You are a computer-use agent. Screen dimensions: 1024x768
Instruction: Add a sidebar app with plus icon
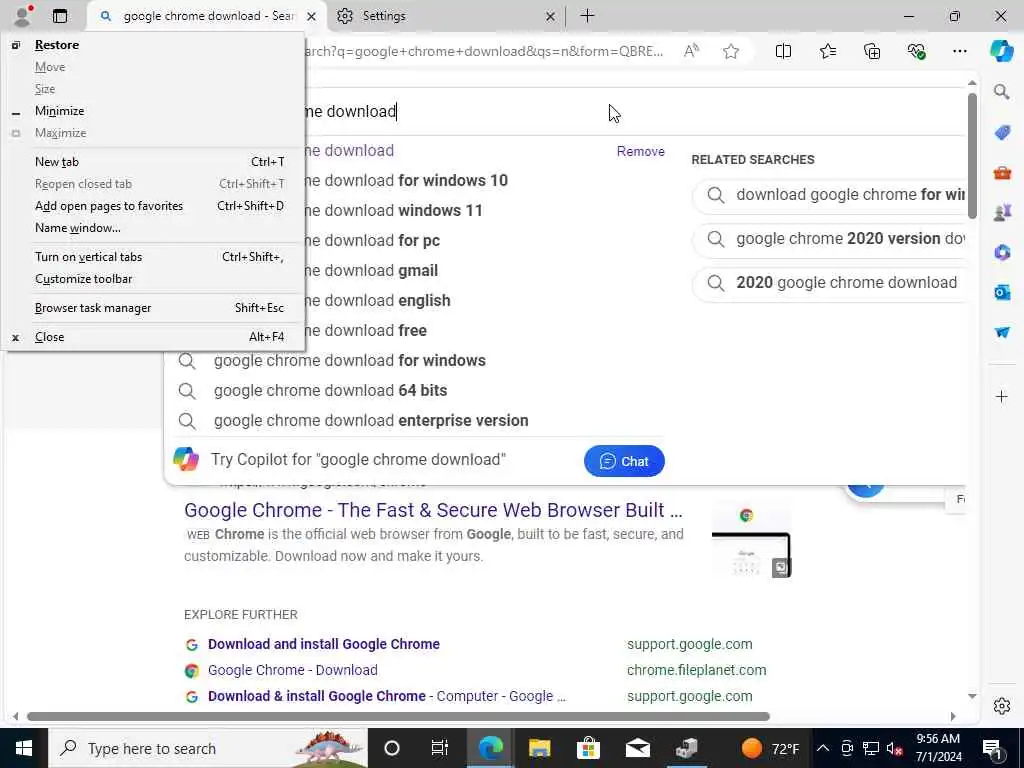point(1001,396)
